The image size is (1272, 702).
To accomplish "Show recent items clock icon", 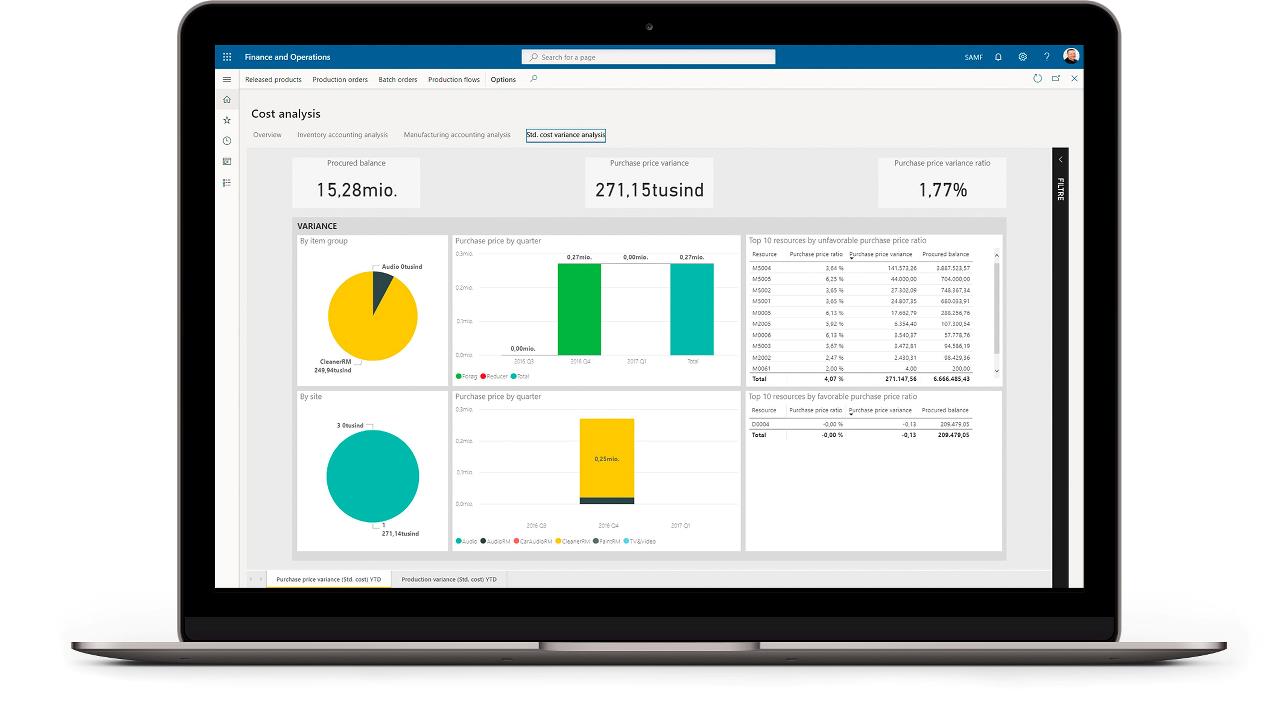I will pyautogui.click(x=227, y=141).
